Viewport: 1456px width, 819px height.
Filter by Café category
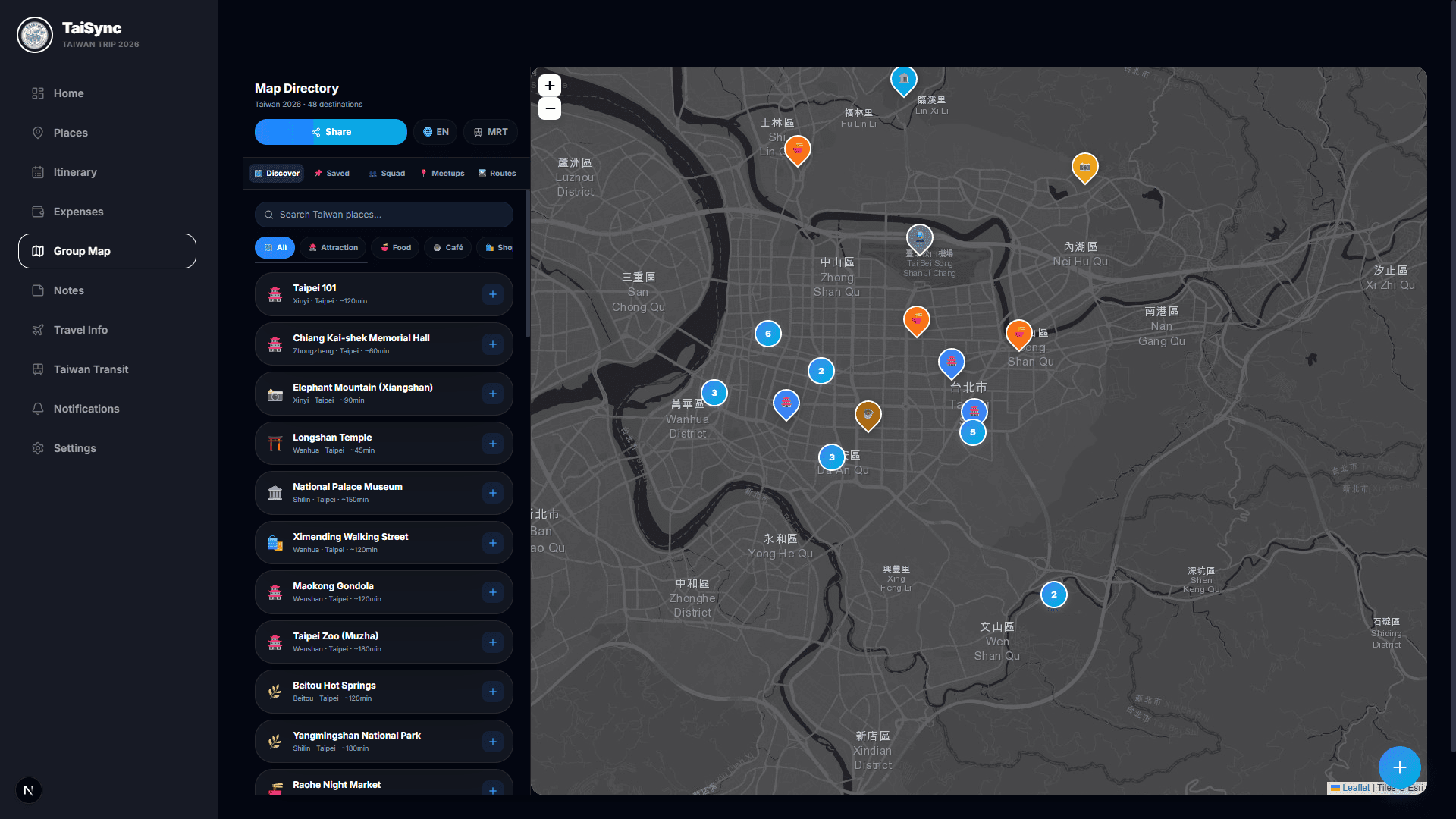click(447, 248)
